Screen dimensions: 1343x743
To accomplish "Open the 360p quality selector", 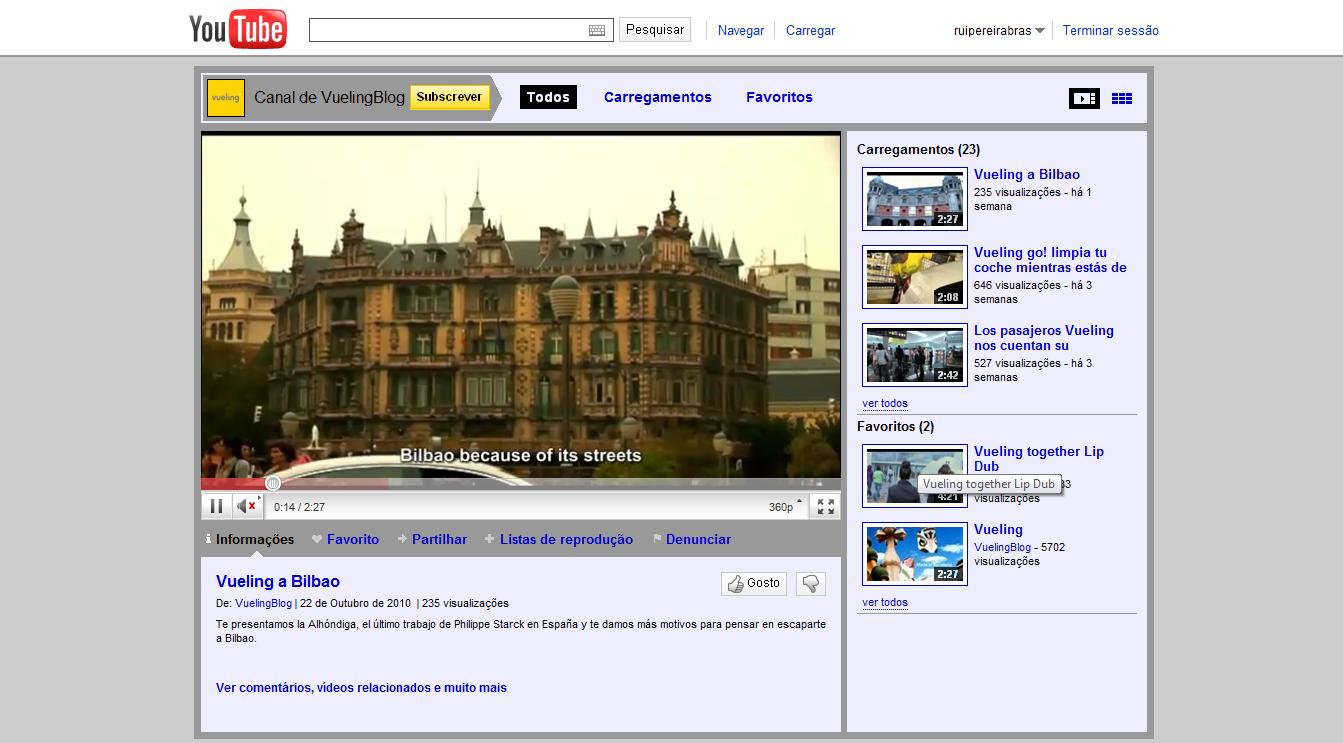I will (785, 506).
